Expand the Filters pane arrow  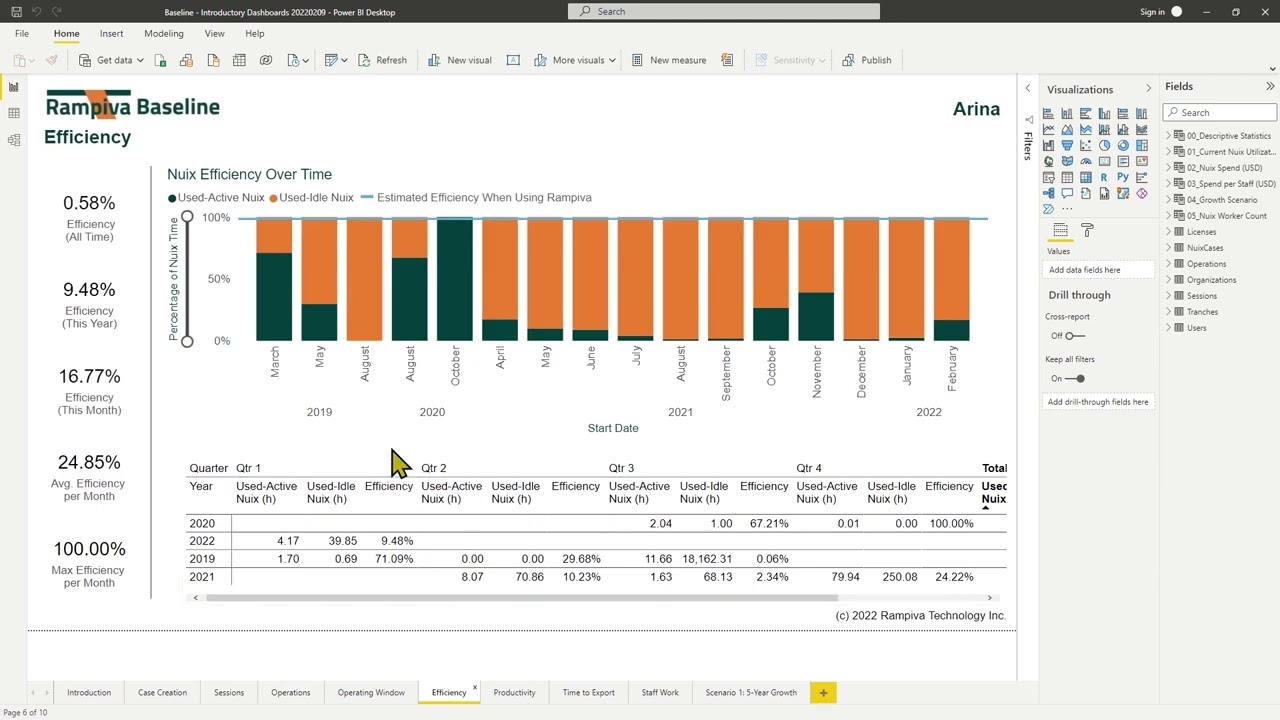click(x=1027, y=89)
